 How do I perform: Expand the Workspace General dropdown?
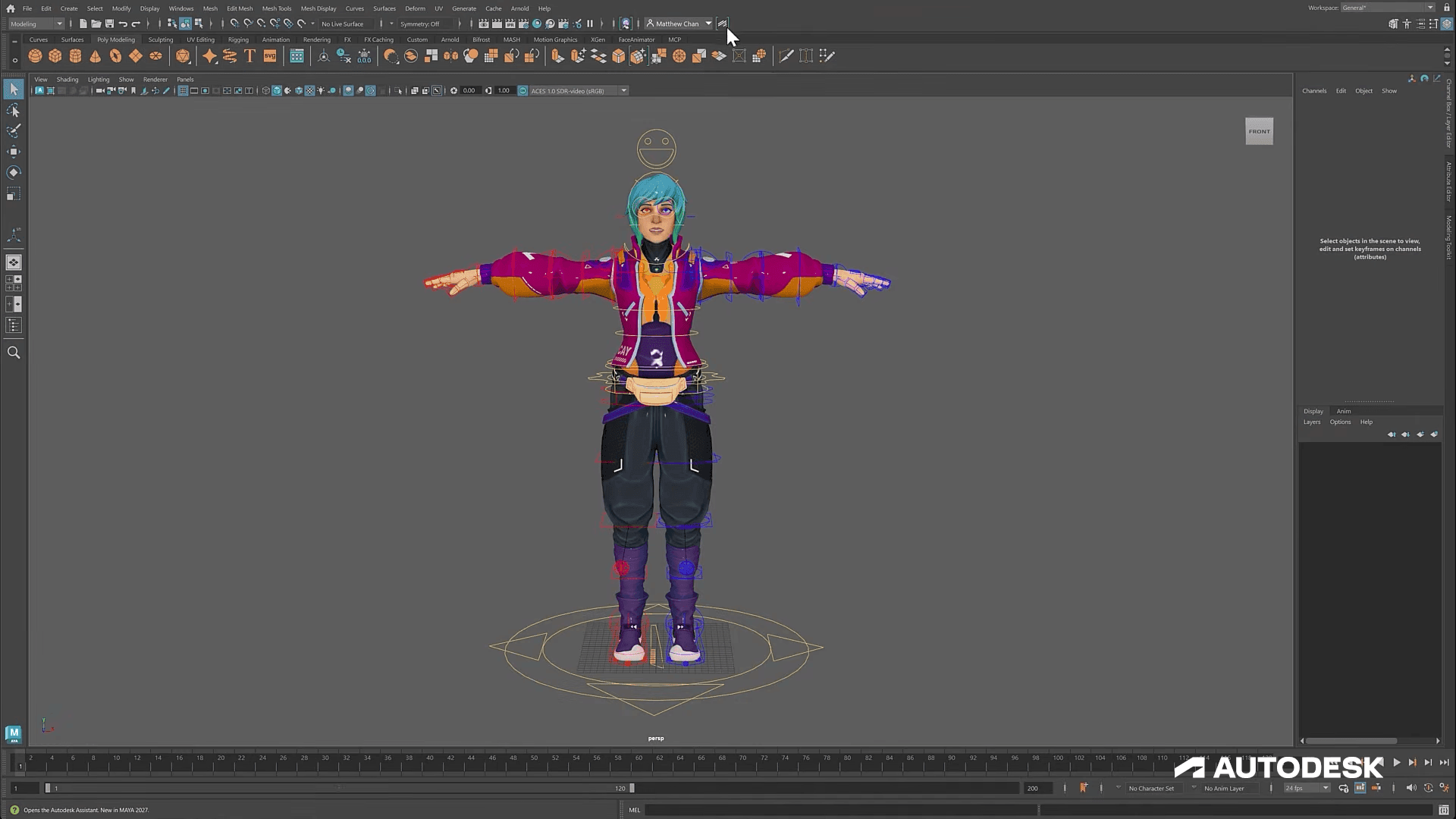click(x=1387, y=8)
